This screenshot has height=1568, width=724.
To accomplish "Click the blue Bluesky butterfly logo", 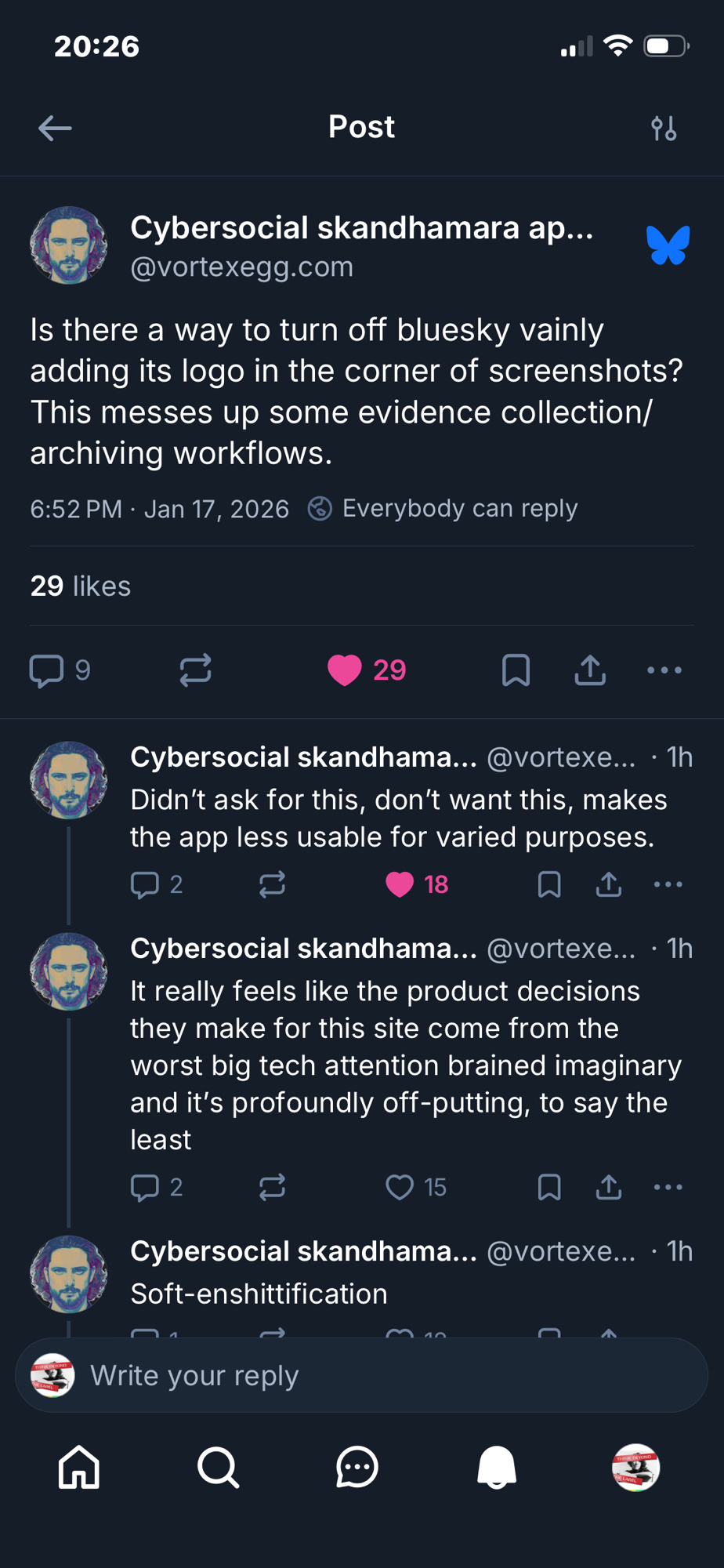I will [x=668, y=245].
